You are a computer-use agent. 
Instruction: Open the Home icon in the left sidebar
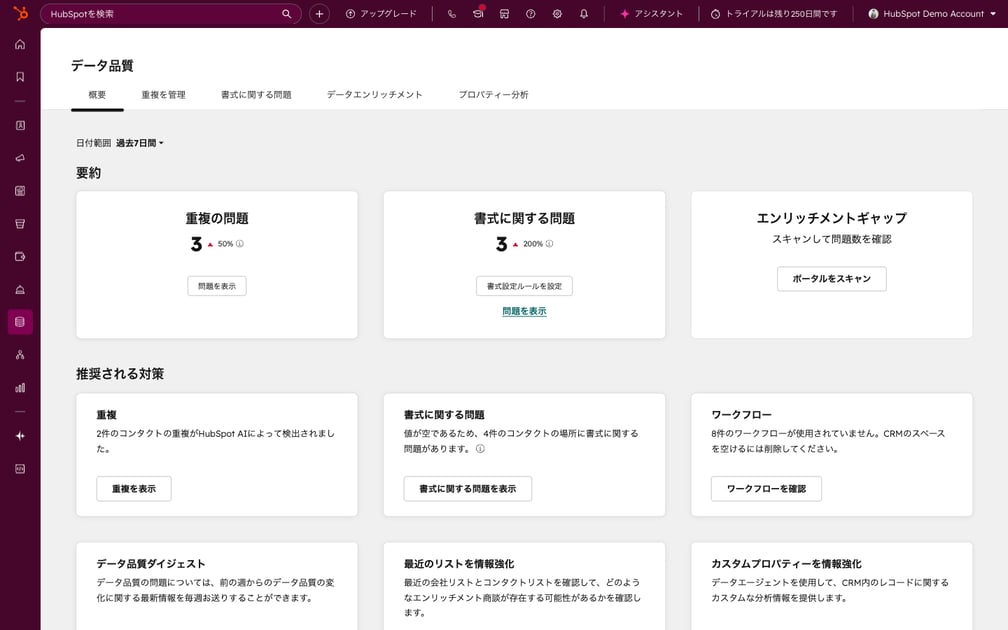click(19, 44)
